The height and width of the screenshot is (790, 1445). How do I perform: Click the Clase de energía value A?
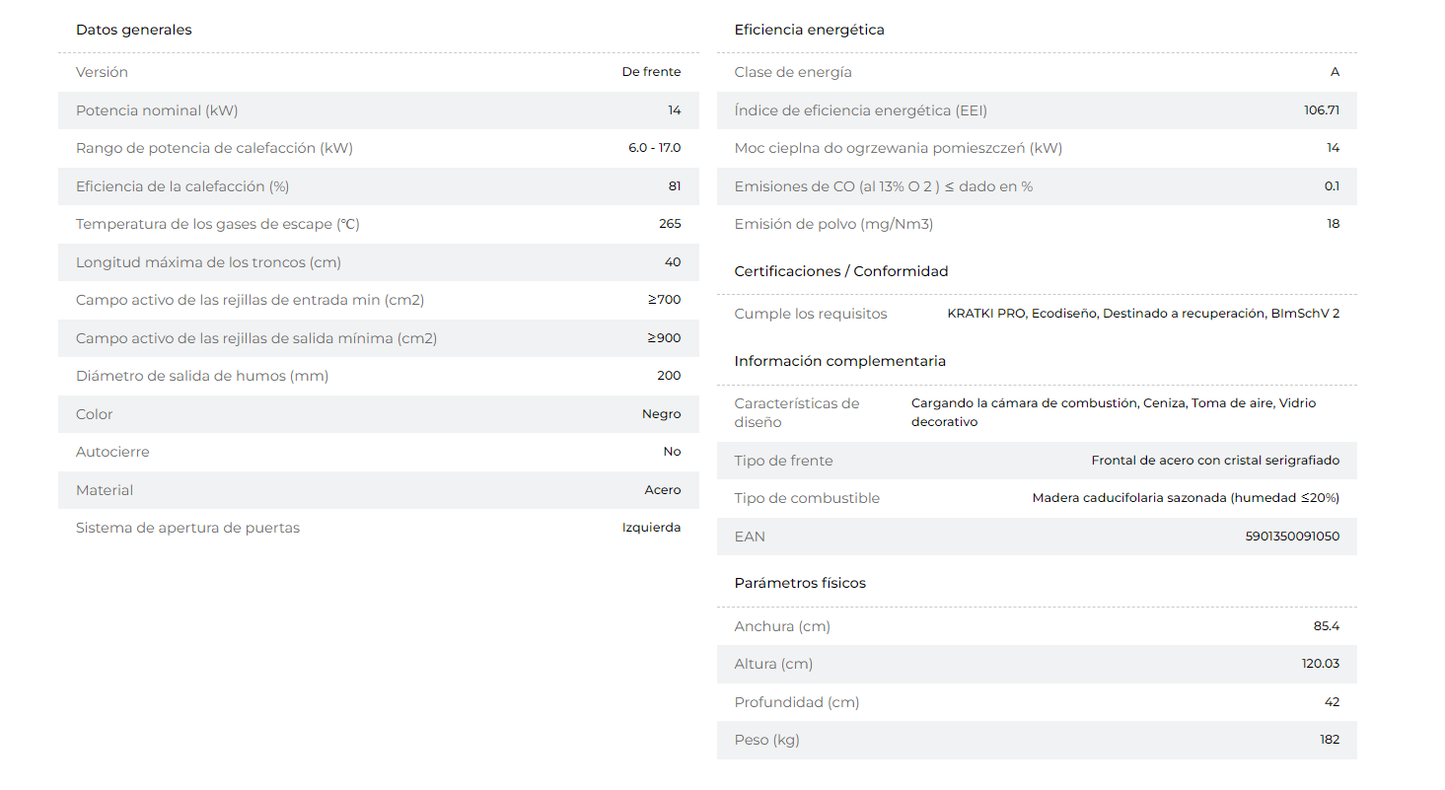[x=1335, y=72]
